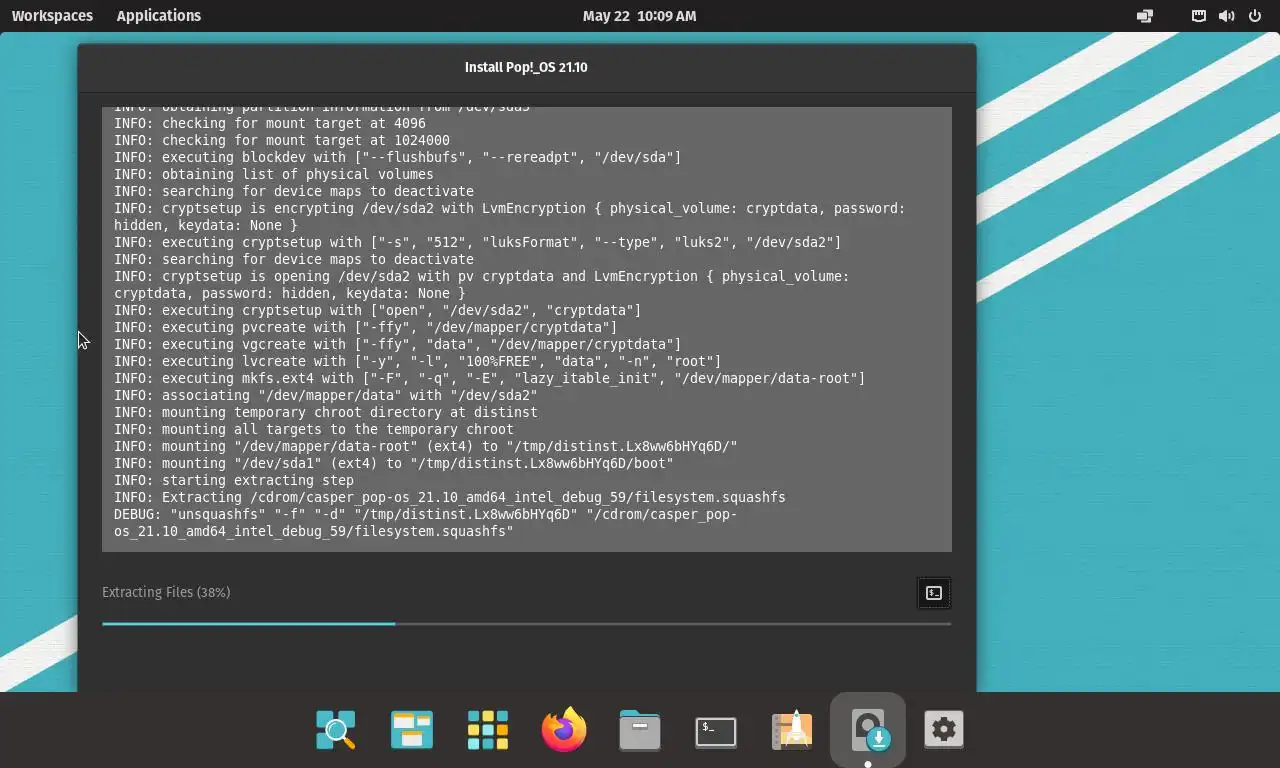Click log line executing mkfs.ext4
Image resolution: width=1280 pixels, height=768 pixels.
click(x=490, y=378)
